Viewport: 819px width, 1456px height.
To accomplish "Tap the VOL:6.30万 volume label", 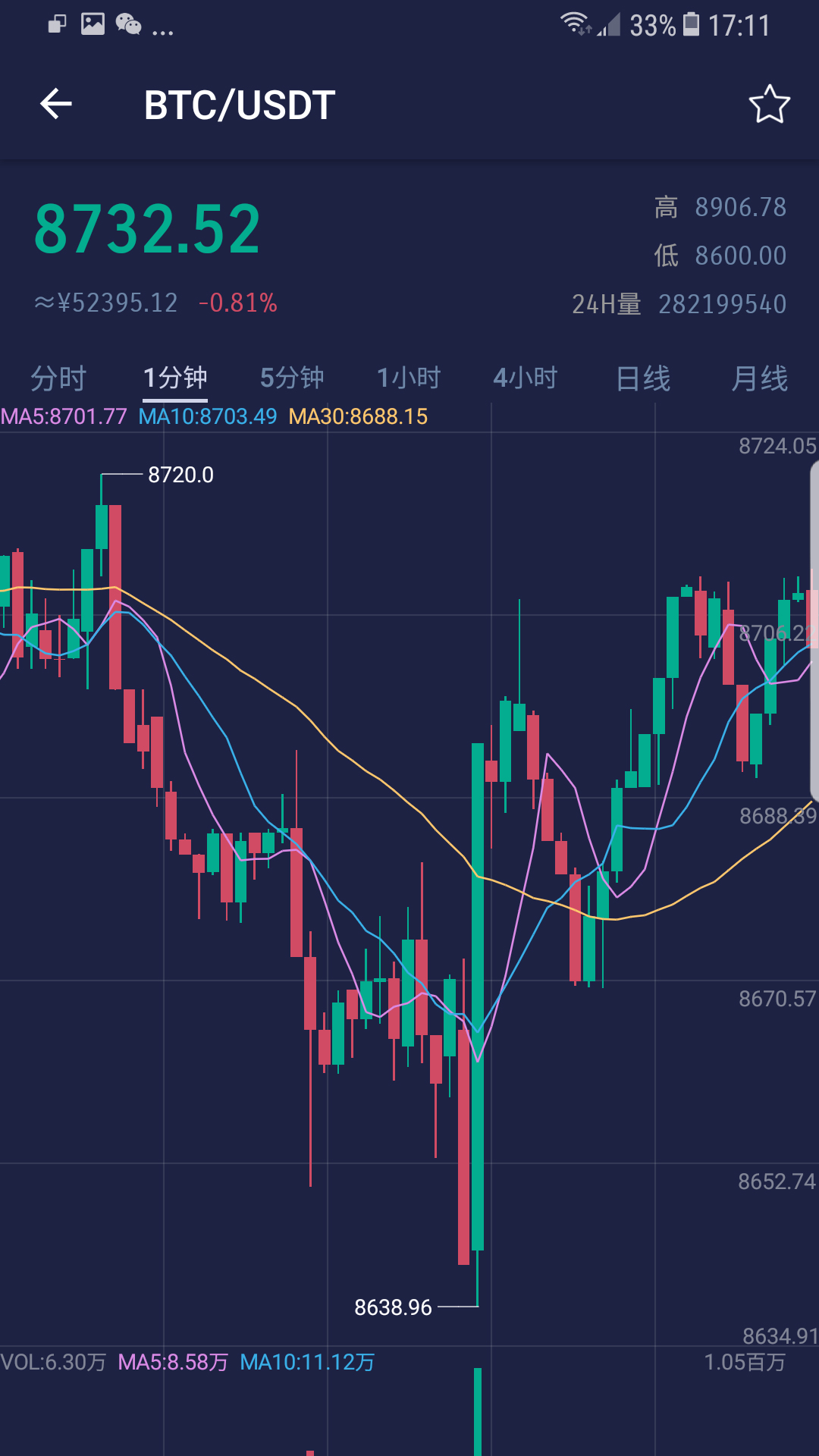I will coord(53,1362).
